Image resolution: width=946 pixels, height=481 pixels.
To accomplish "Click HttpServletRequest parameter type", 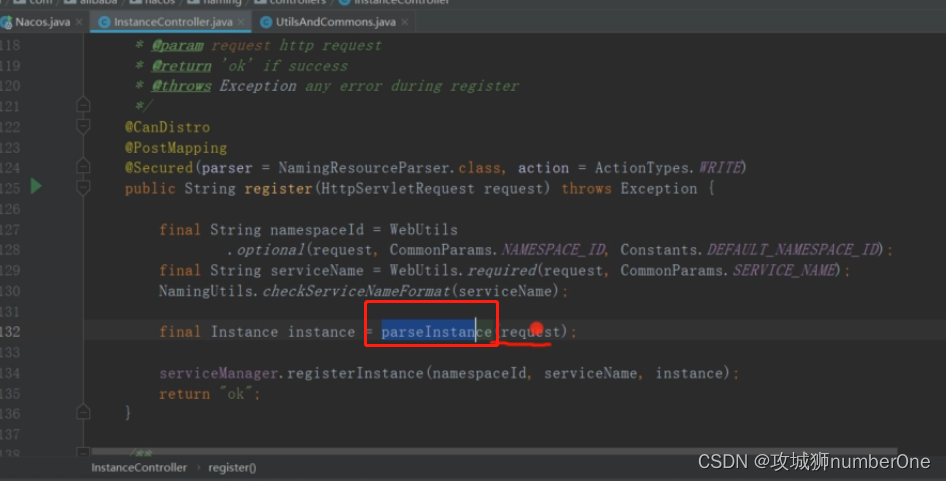I will 398,188.
